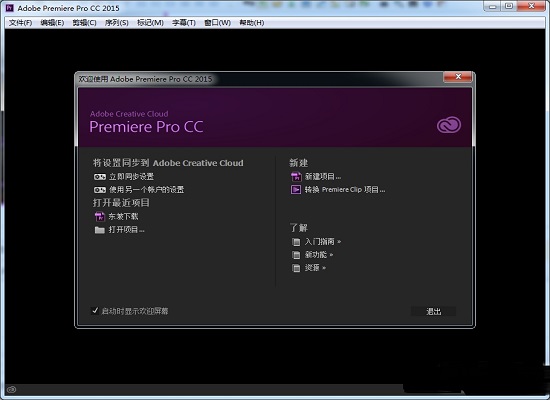Click the folder icon for 打开项目
Screen dimensions: 550x400
coord(100,230)
